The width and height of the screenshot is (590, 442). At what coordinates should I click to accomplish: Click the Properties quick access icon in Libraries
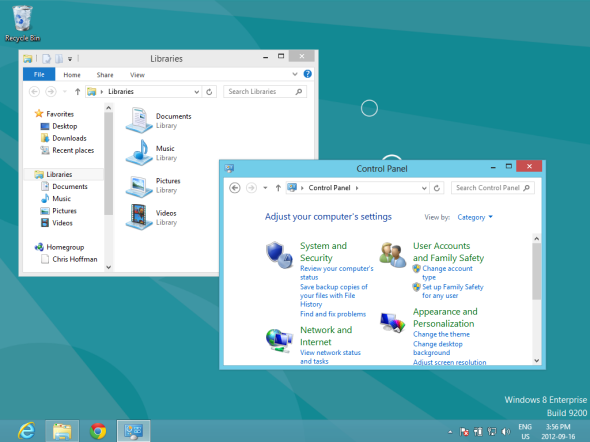point(46,59)
